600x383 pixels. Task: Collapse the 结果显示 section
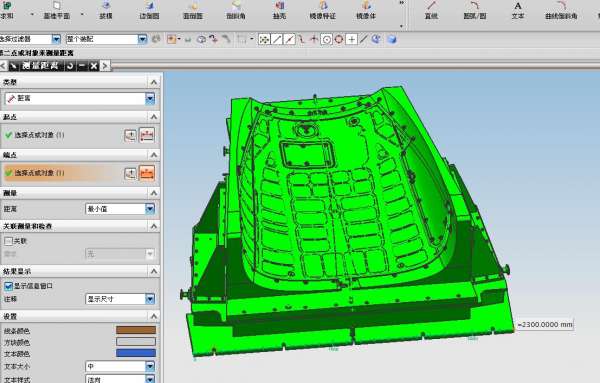click(153, 271)
